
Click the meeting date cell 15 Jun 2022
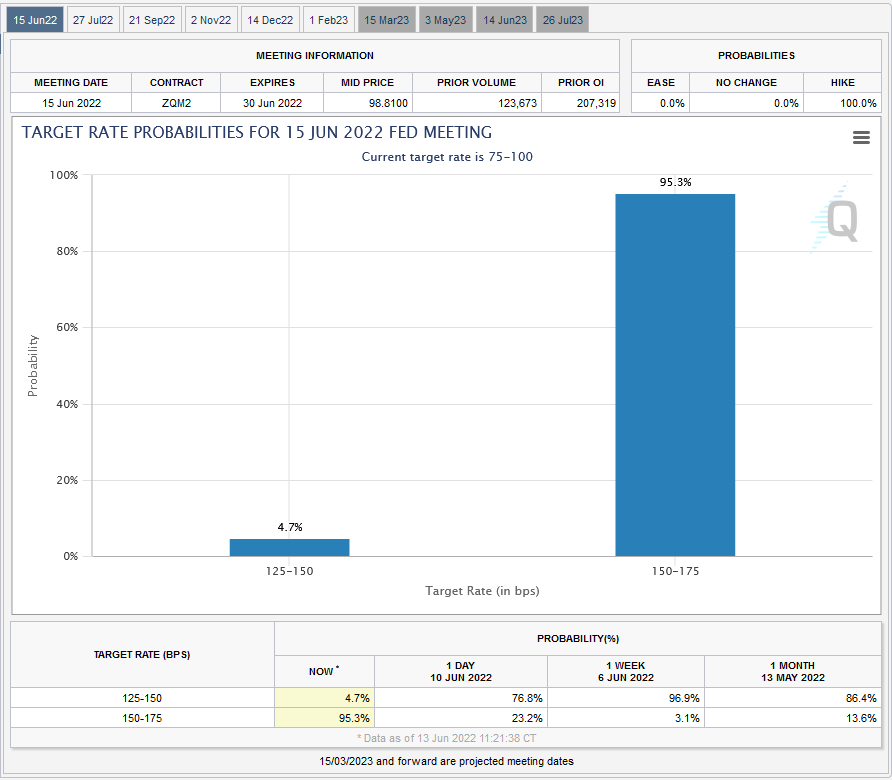pos(72,103)
